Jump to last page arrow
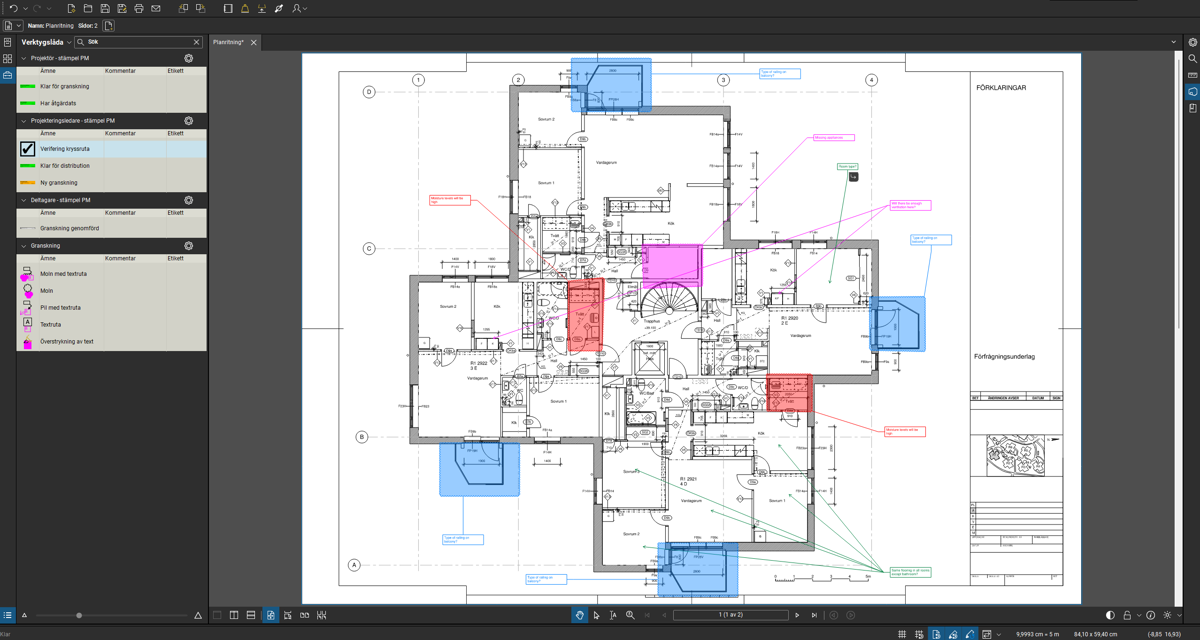 [814, 615]
